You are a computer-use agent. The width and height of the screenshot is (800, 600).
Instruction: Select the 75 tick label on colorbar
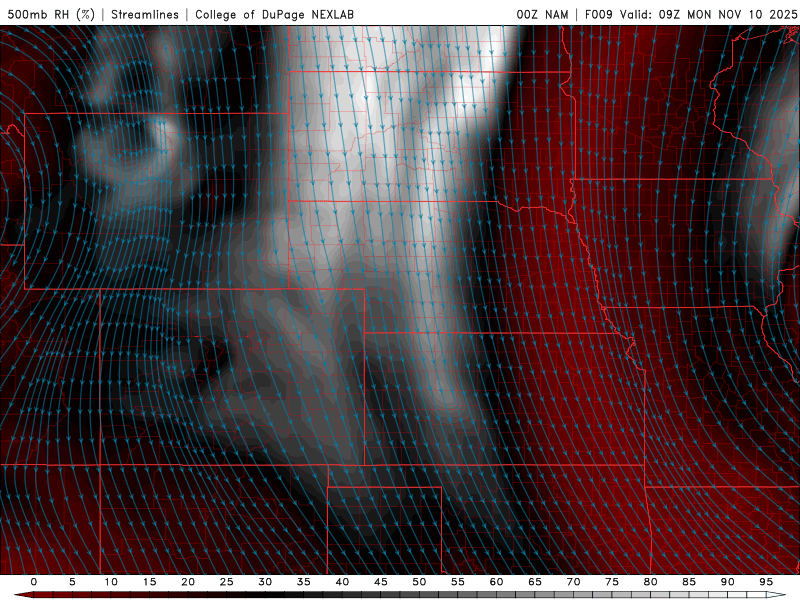click(612, 582)
